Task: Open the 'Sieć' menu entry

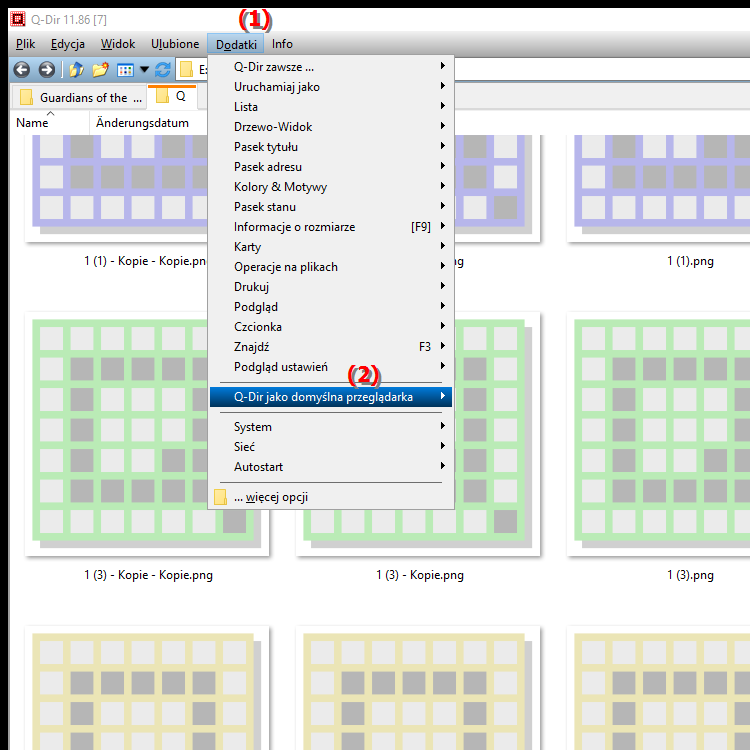Action: coord(331,447)
